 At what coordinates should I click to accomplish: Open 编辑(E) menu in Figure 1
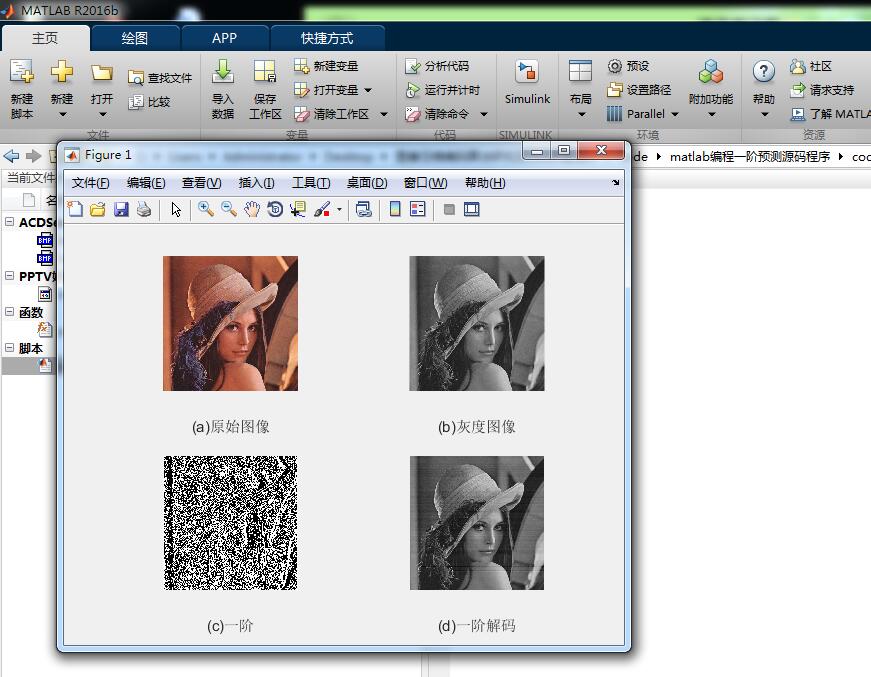click(x=146, y=183)
